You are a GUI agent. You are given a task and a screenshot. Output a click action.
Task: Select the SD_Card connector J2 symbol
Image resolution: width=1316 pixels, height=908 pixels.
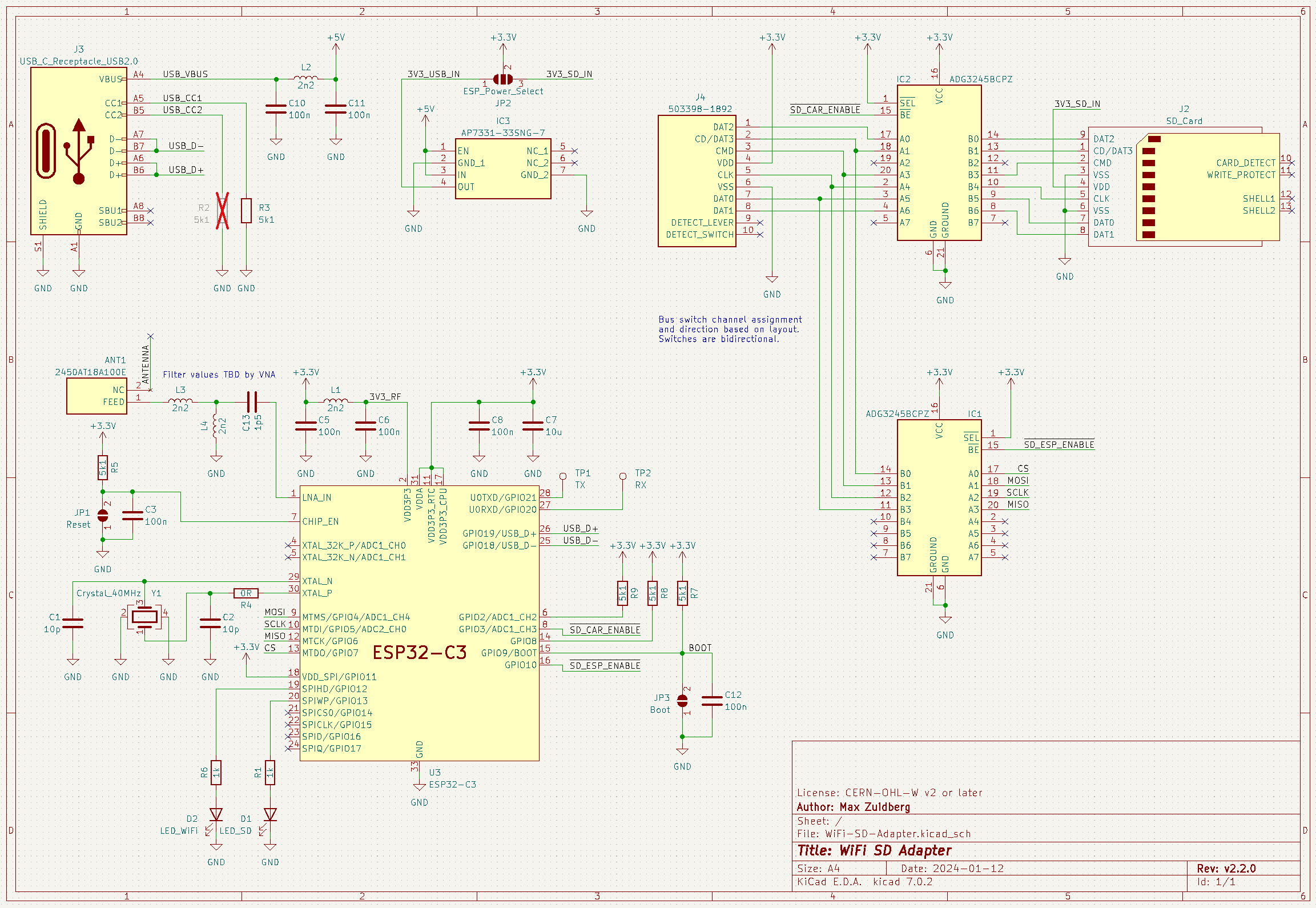pos(1184,187)
